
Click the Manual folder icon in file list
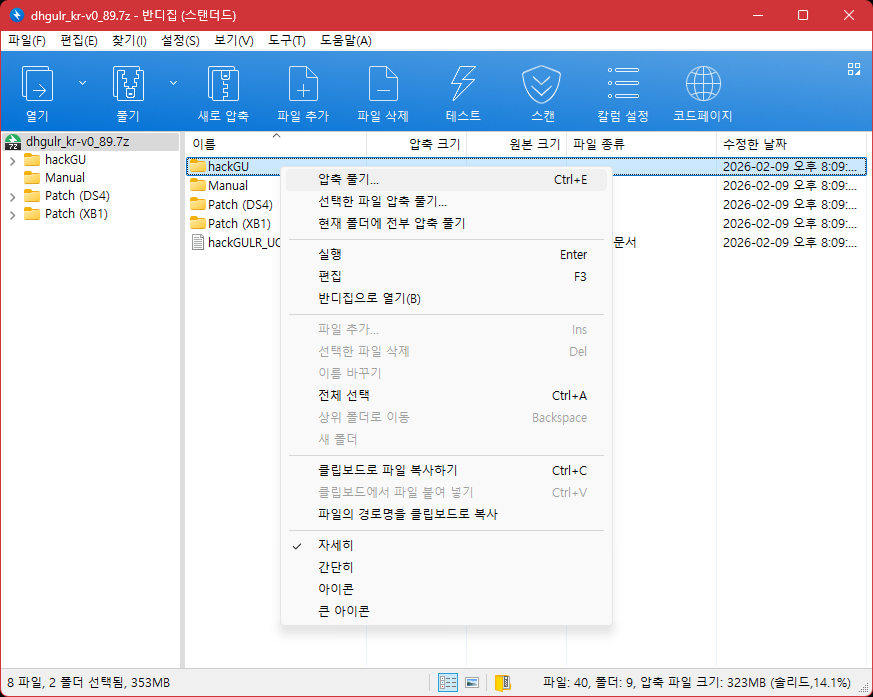[198, 185]
